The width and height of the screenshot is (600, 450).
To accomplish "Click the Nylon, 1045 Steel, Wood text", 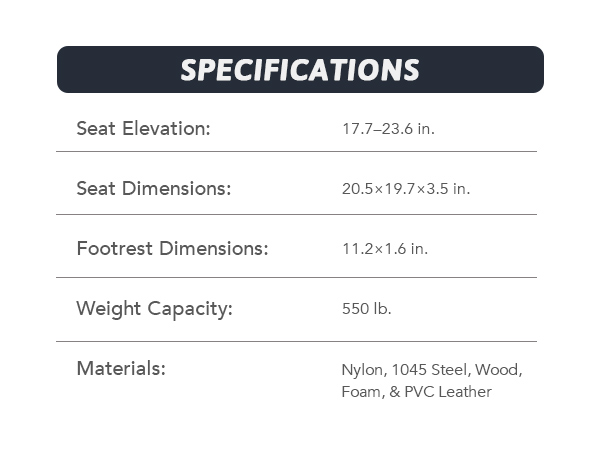I will click(x=431, y=370).
